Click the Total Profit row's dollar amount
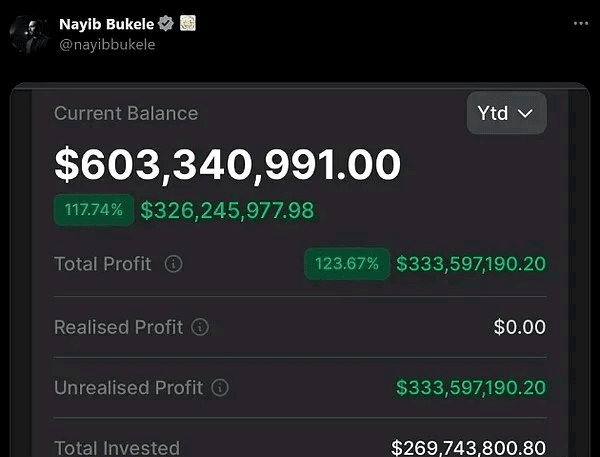600x457 pixels. (471, 264)
